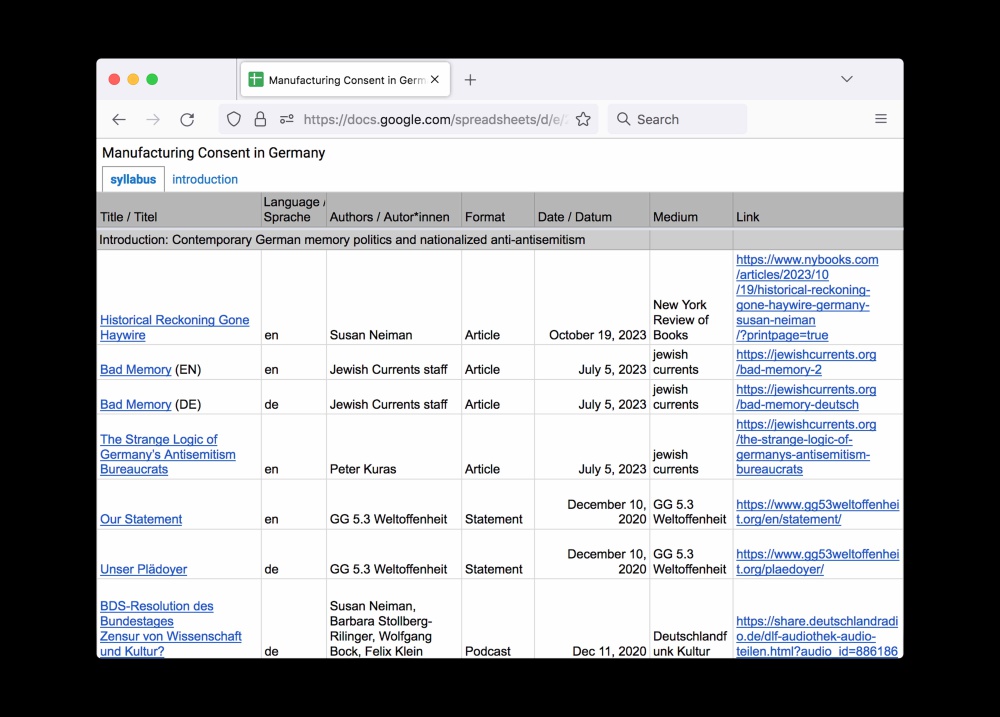The image size is (1000, 717).
Task: Click the padlock site security icon
Action: [260, 119]
